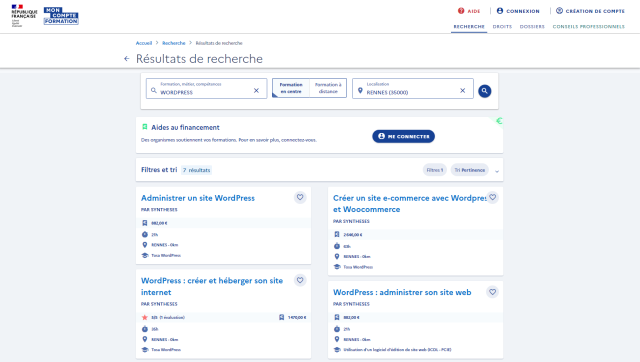Click the round search magnifier button
Viewport: 640px width, 362px height.
(484, 91)
